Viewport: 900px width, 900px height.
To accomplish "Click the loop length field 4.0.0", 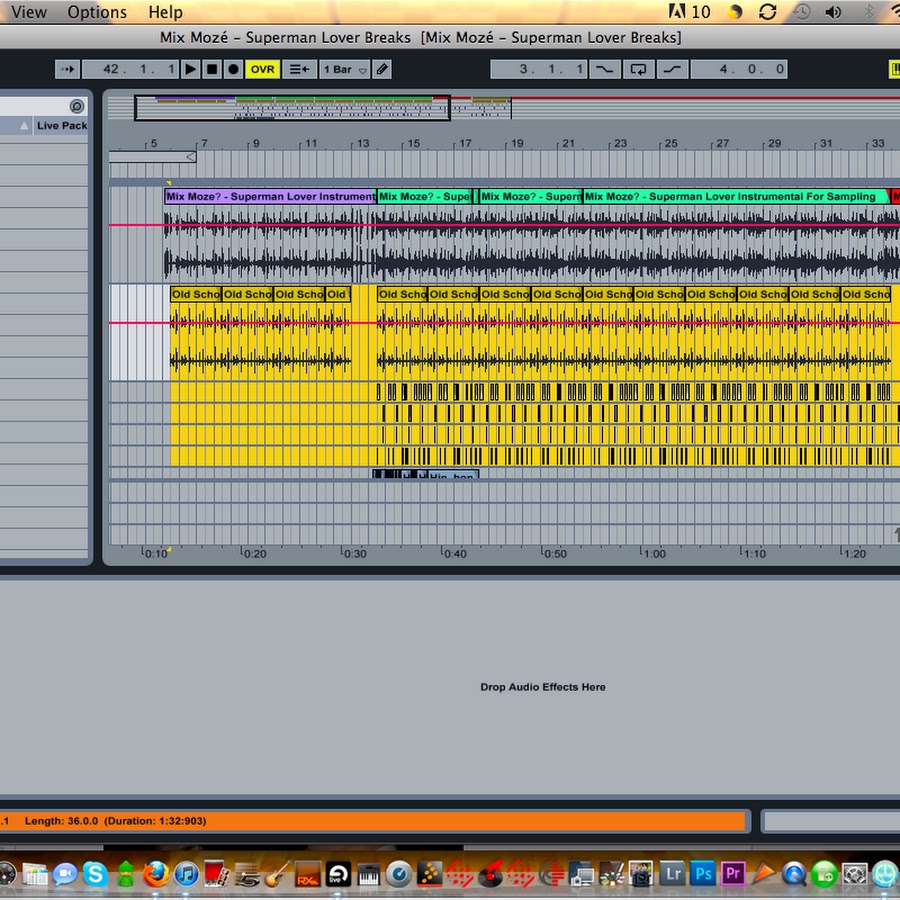I will (x=739, y=69).
